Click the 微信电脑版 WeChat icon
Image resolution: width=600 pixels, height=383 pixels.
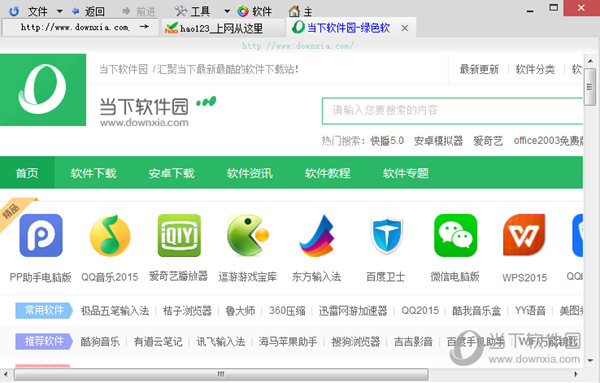click(x=455, y=235)
